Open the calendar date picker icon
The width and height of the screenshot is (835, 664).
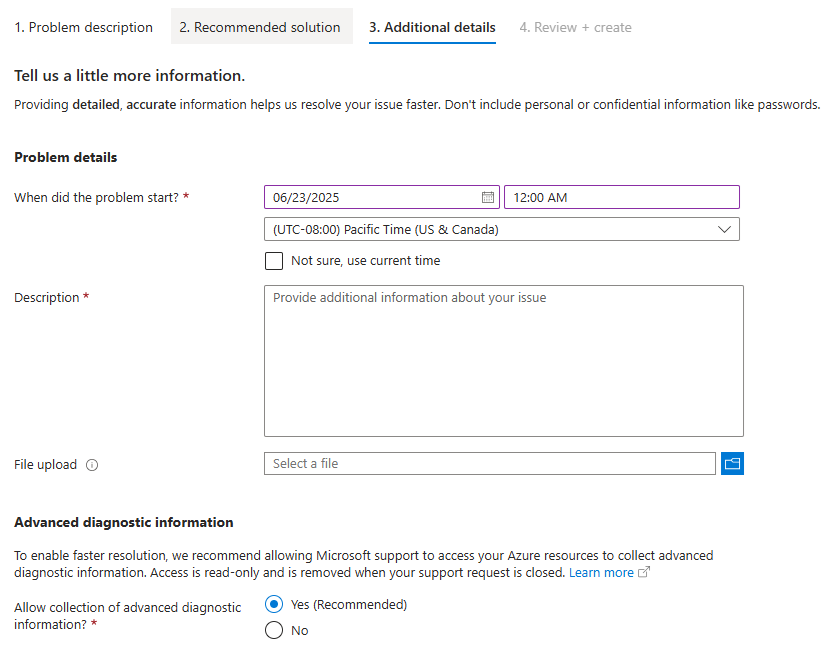click(488, 198)
